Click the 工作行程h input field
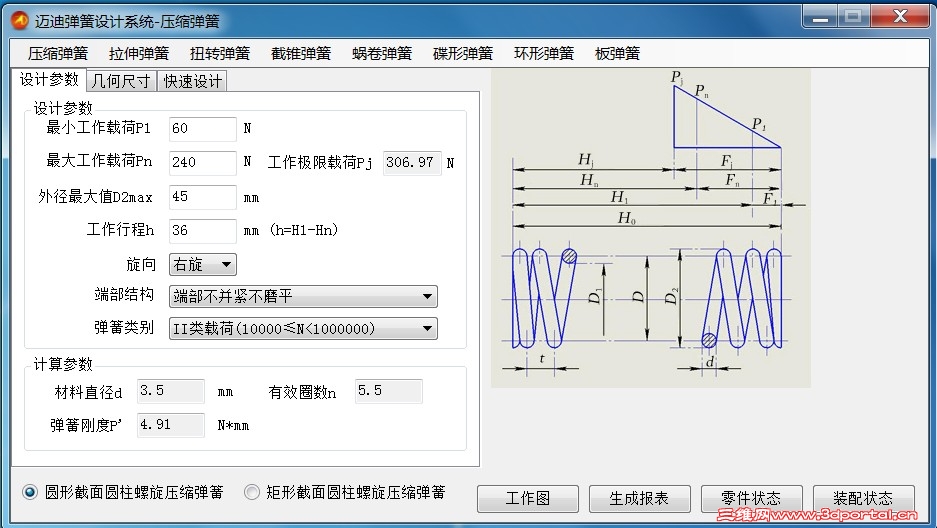The image size is (937, 528). (x=203, y=231)
